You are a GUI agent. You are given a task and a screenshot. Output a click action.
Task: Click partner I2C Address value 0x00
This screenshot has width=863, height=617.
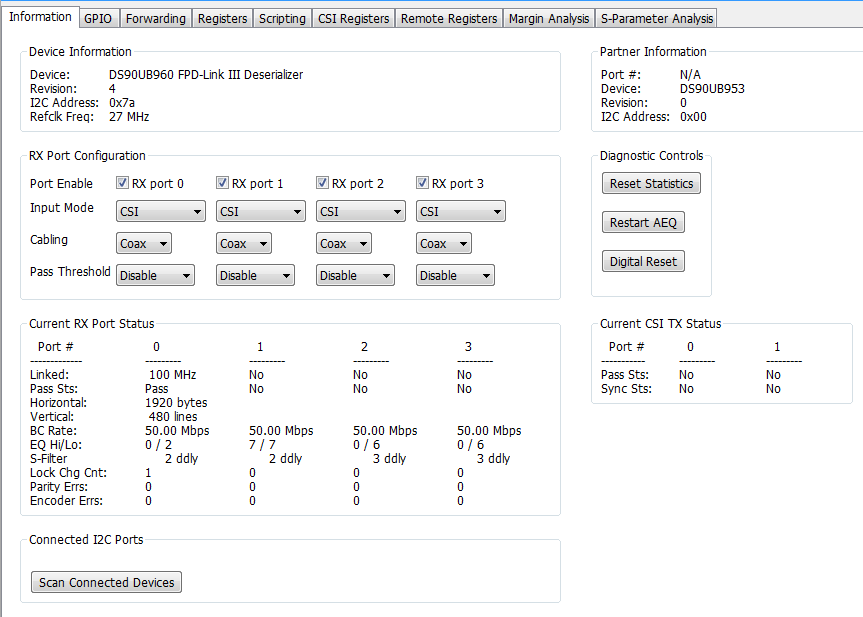point(693,117)
